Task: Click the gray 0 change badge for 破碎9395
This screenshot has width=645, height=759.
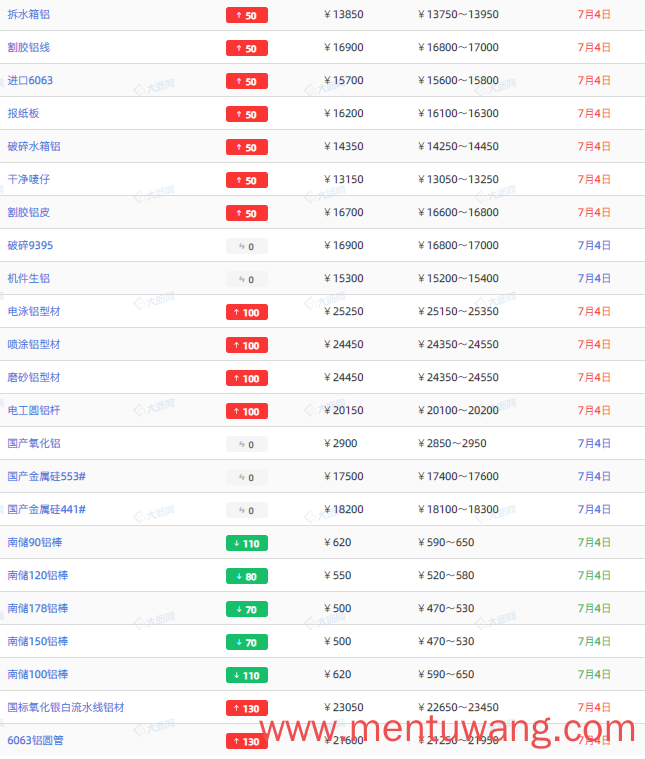Action: pos(247,246)
